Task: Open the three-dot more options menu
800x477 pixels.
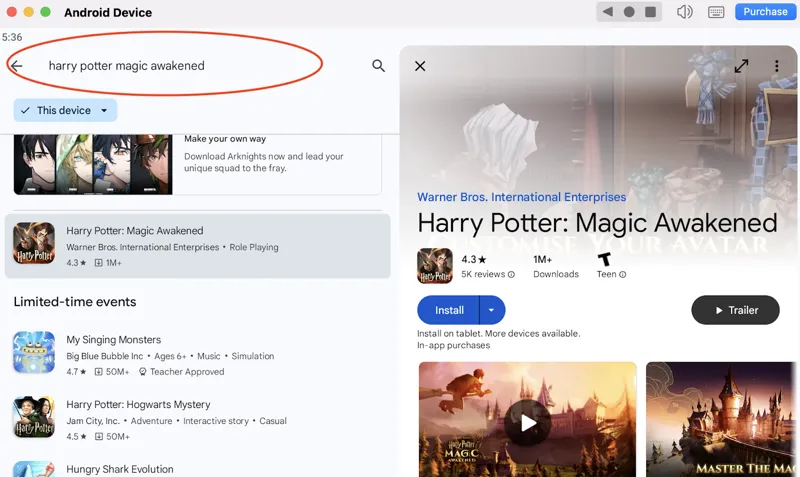Action: click(776, 66)
